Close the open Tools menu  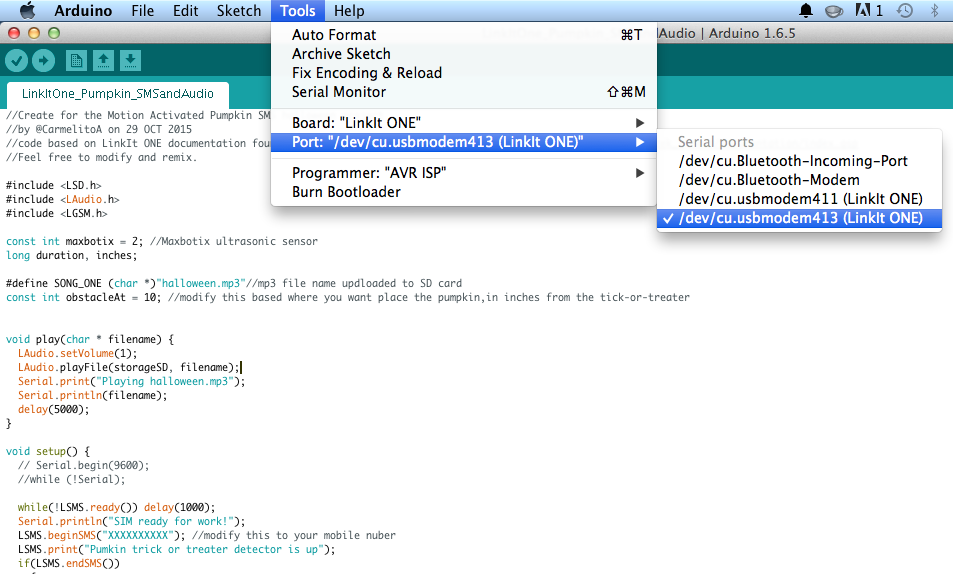[298, 10]
